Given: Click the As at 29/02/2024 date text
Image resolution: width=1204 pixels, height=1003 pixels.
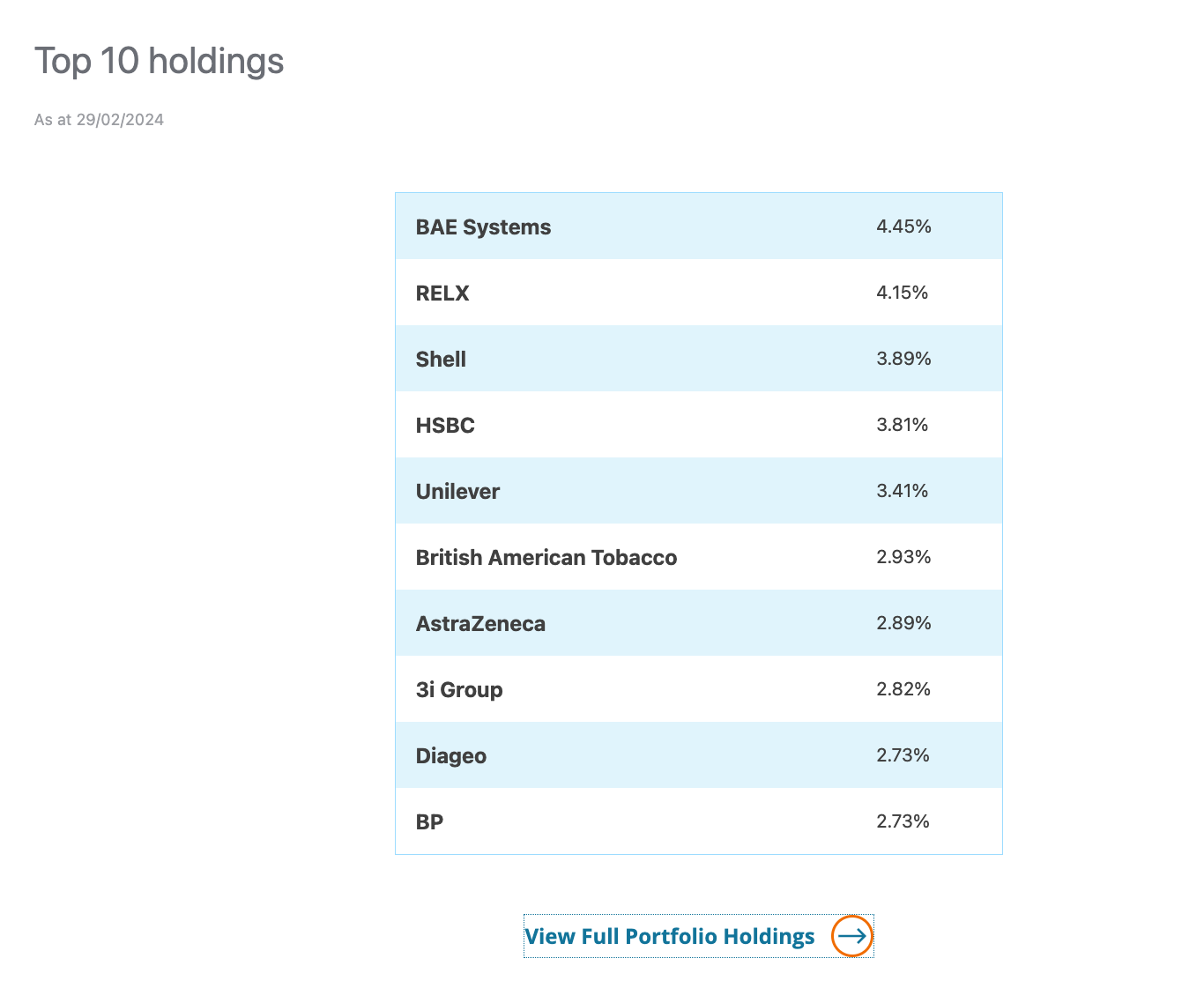Looking at the screenshot, I should click(99, 120).
